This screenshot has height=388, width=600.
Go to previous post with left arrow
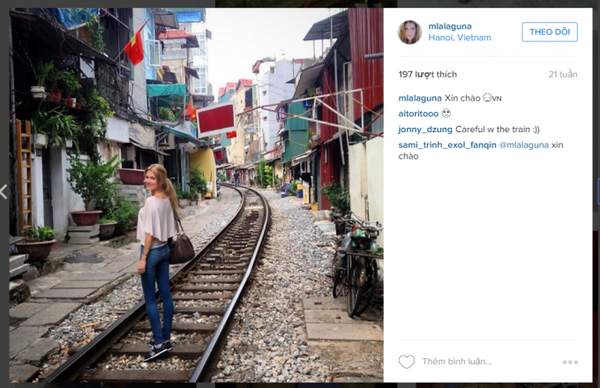4,192
